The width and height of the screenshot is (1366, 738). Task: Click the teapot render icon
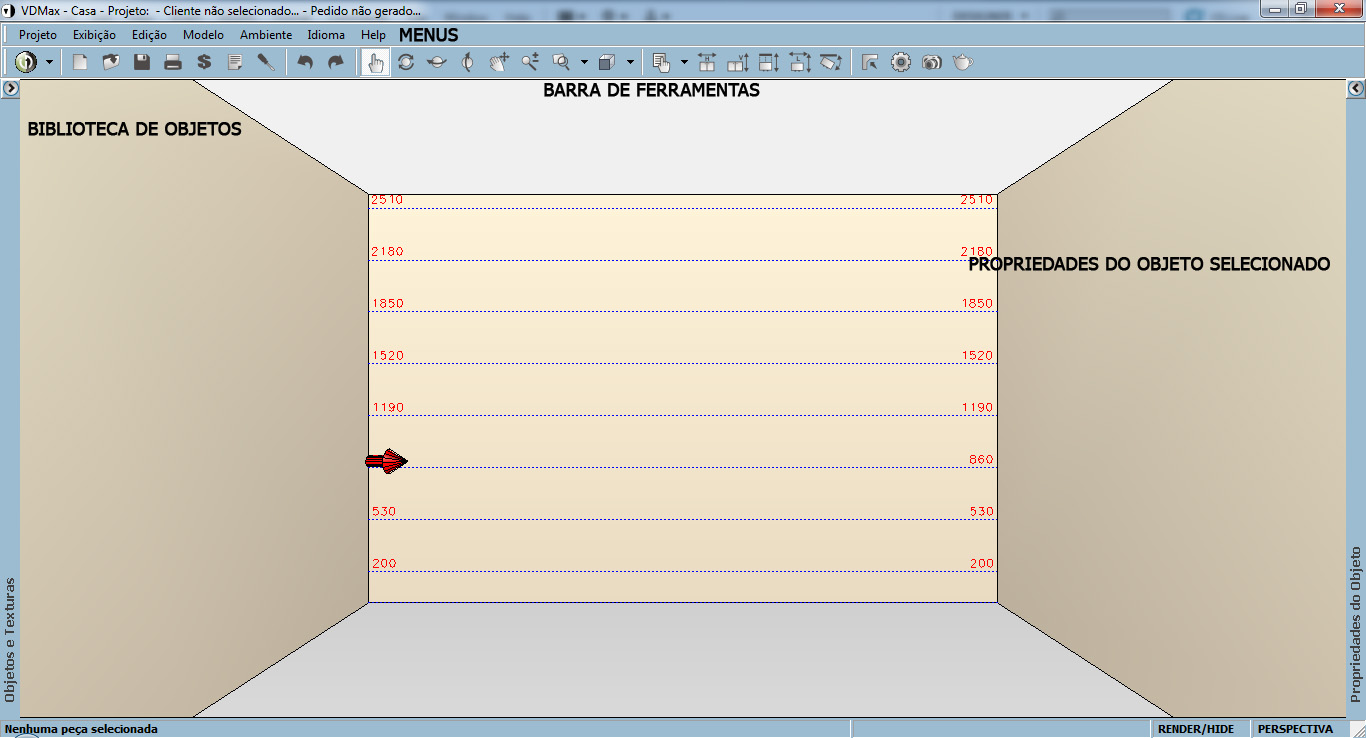(x=963, y=62)
